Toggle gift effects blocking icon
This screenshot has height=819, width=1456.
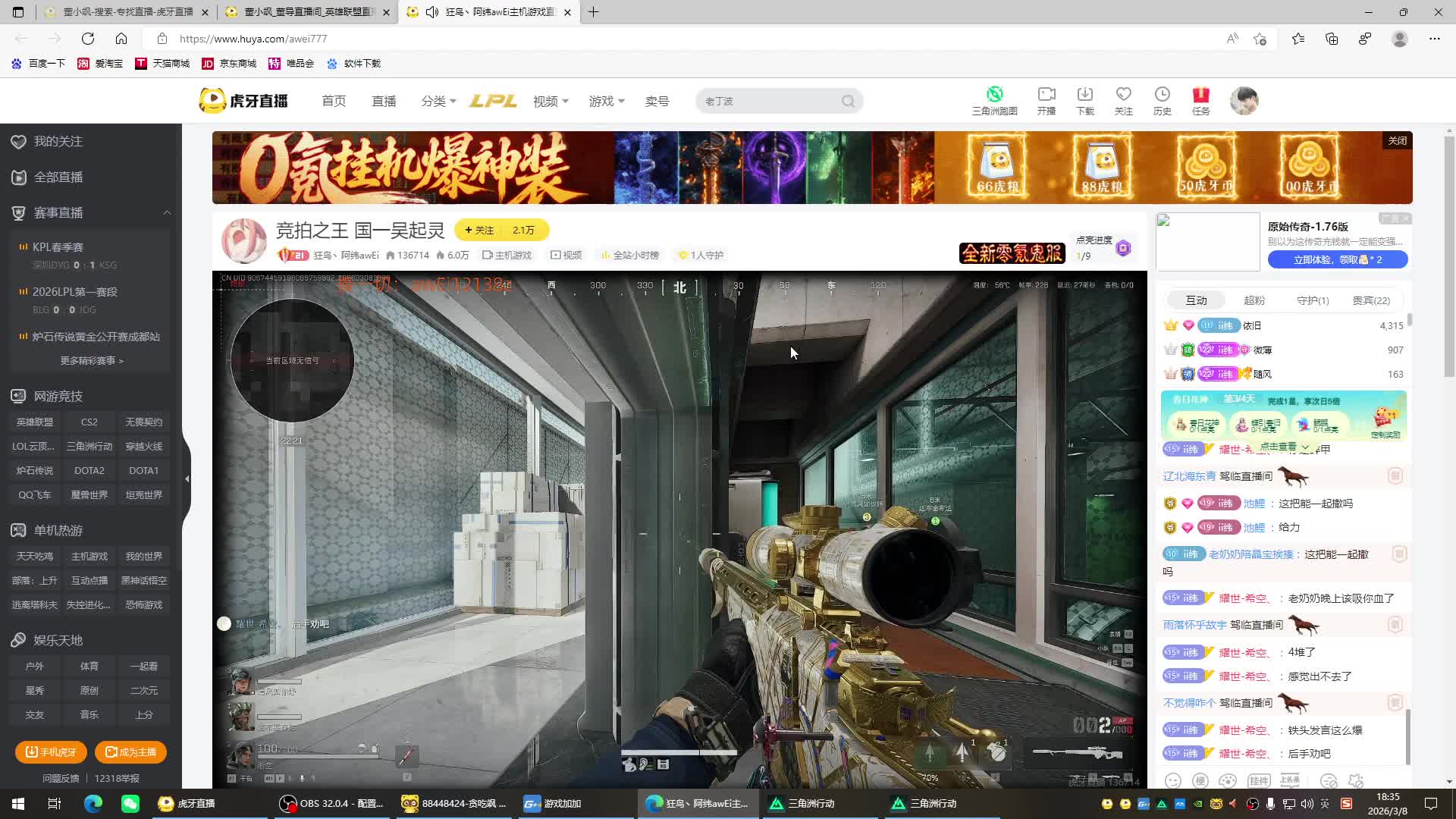click(1356, 781)
